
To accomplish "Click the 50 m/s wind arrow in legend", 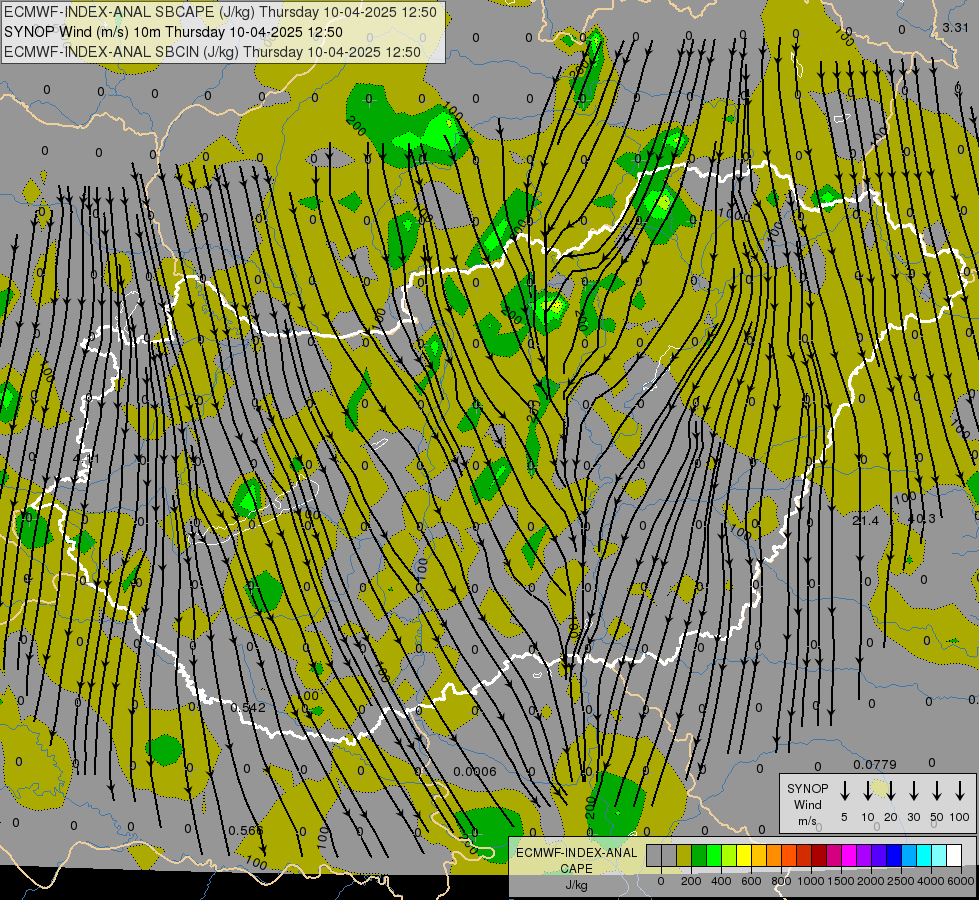I will tap(937, 791).
